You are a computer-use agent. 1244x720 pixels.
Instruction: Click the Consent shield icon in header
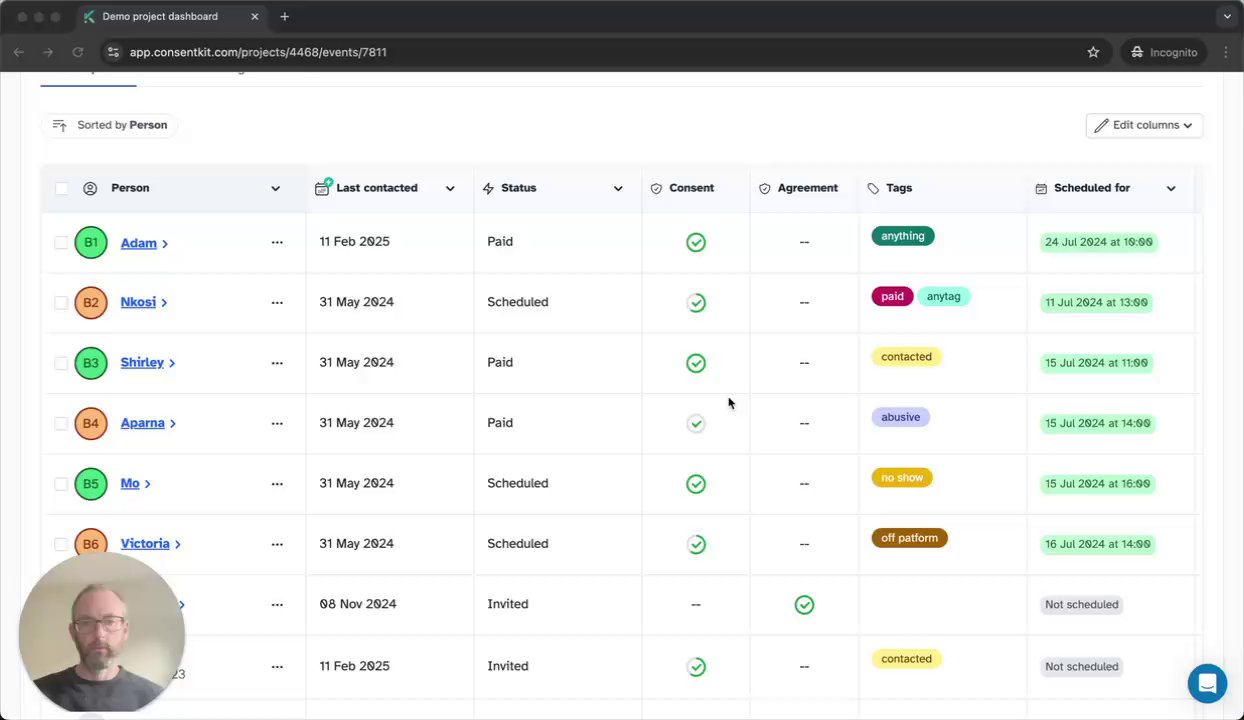(x=656, y=188)
